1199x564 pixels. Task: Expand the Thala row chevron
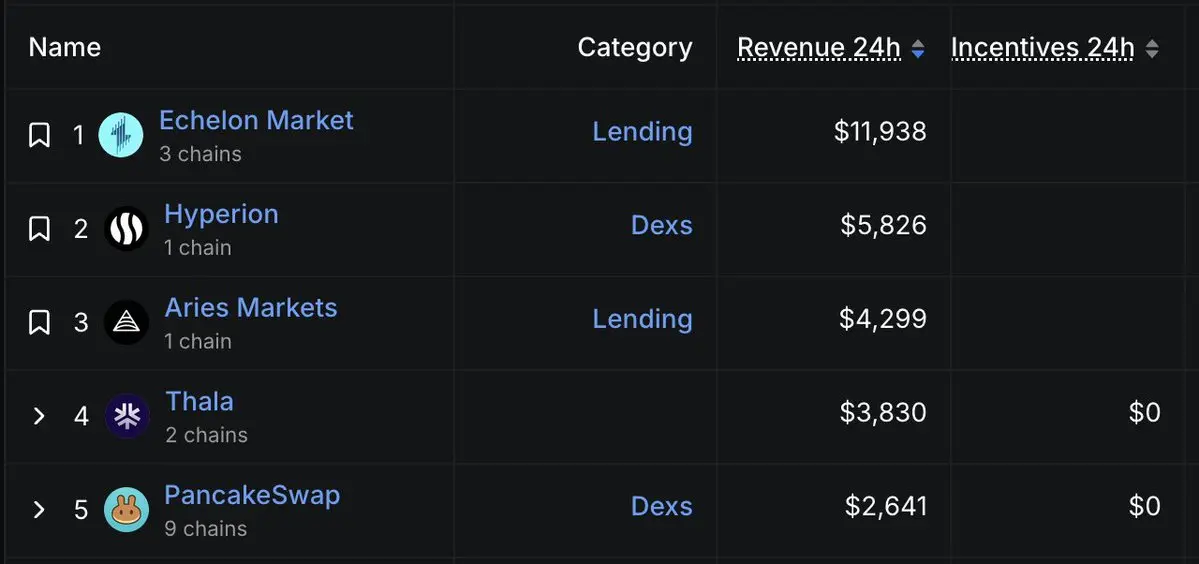pos(39,417)
